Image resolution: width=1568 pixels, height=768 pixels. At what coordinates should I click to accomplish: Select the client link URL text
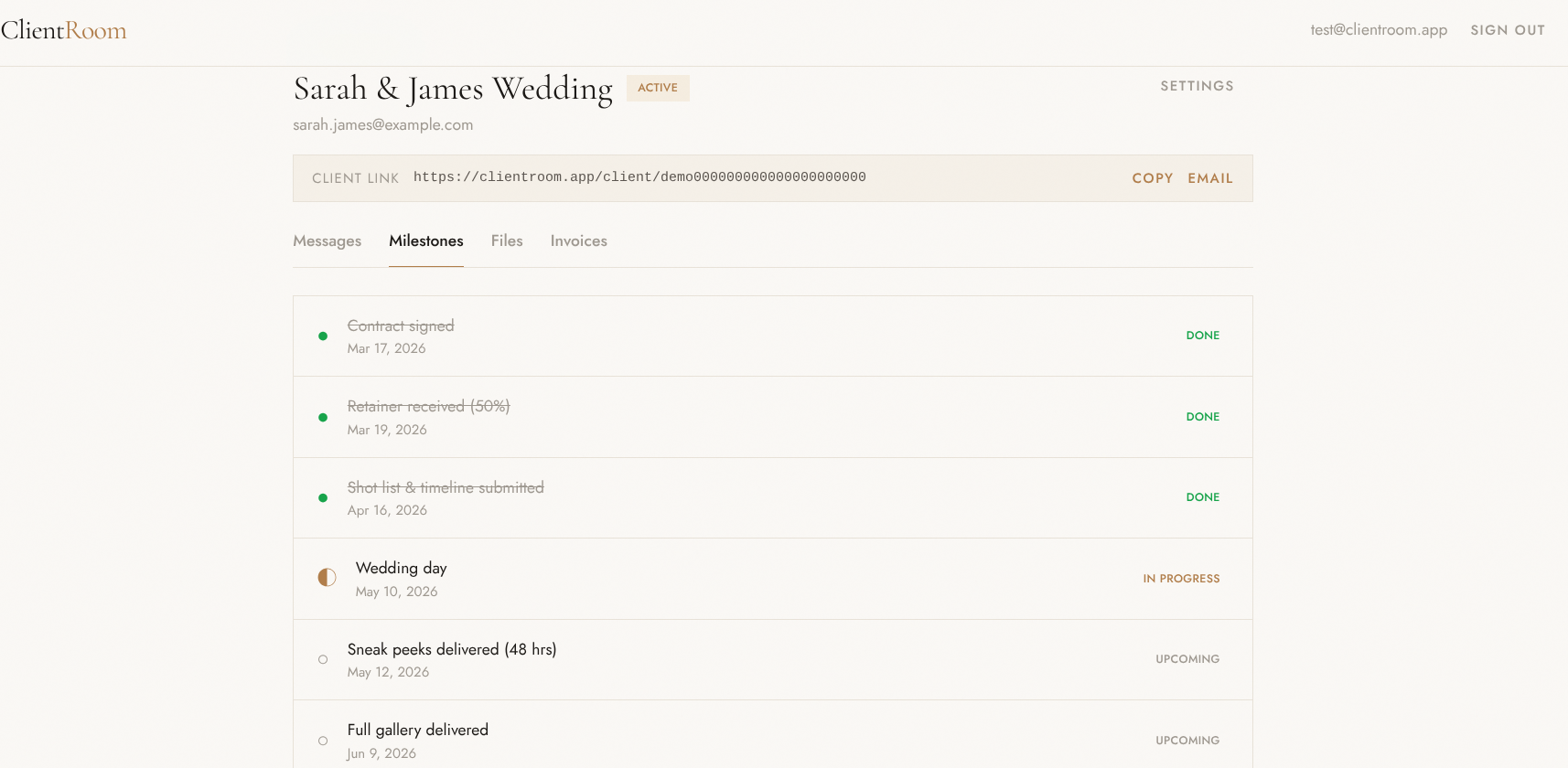click(x=639, y=177)
